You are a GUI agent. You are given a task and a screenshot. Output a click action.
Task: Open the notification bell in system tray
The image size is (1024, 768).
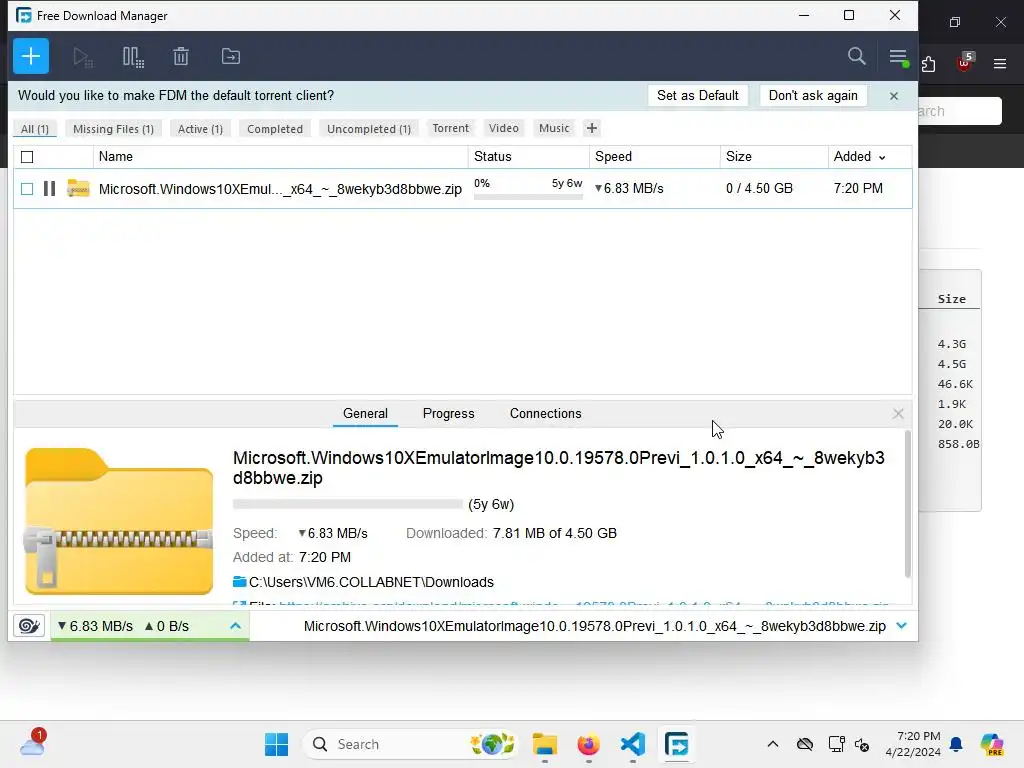coord(956,744)
